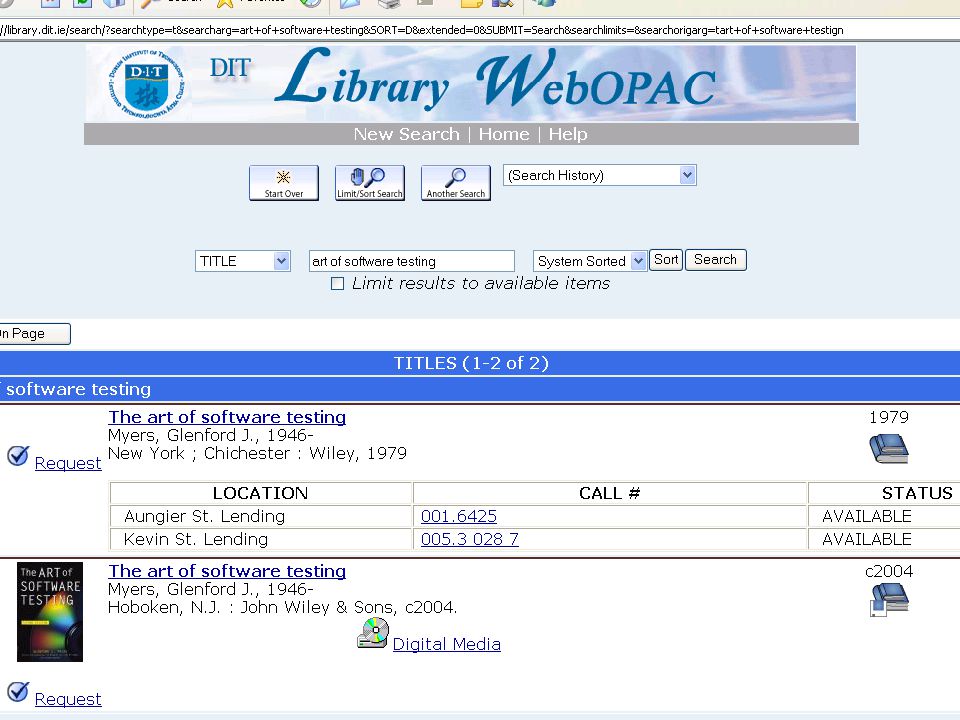Open the c2004 'The art of software testing' title
Screen dimensions: 960x720
[x=227, y=571]
